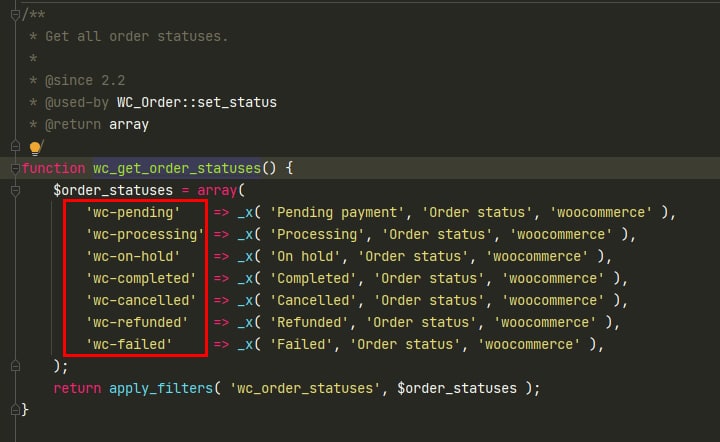
Task: Click the 'wc-pending' array key
Action: (x=133, y=212)
